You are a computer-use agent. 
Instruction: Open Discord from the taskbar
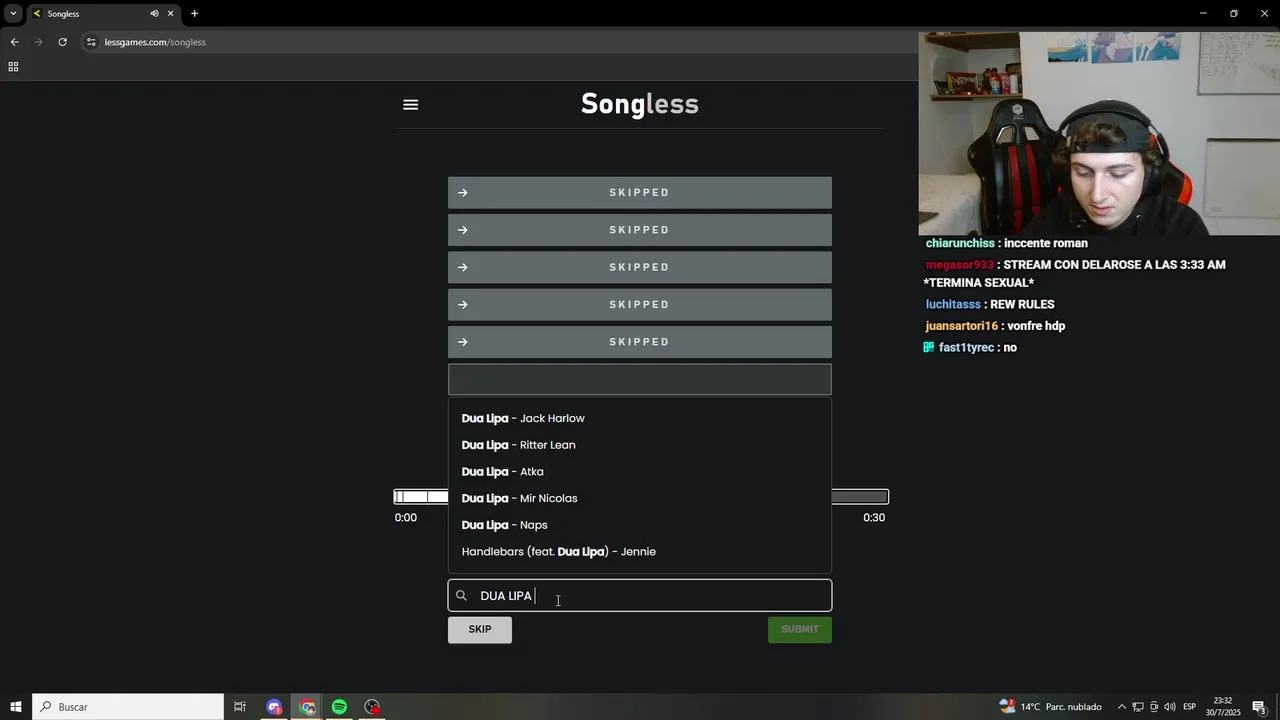pos(274,707)
